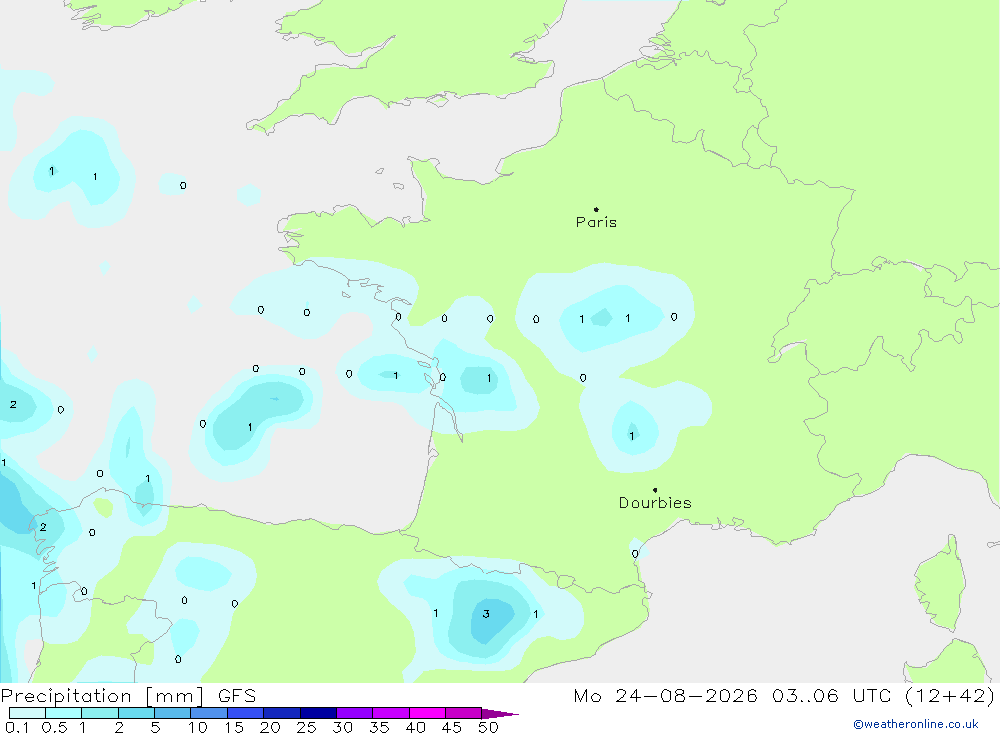Click the 25–30 mm dark blue legend box
The width and height of the screenshot is (1000, 733).
click(x=318, y=713)
